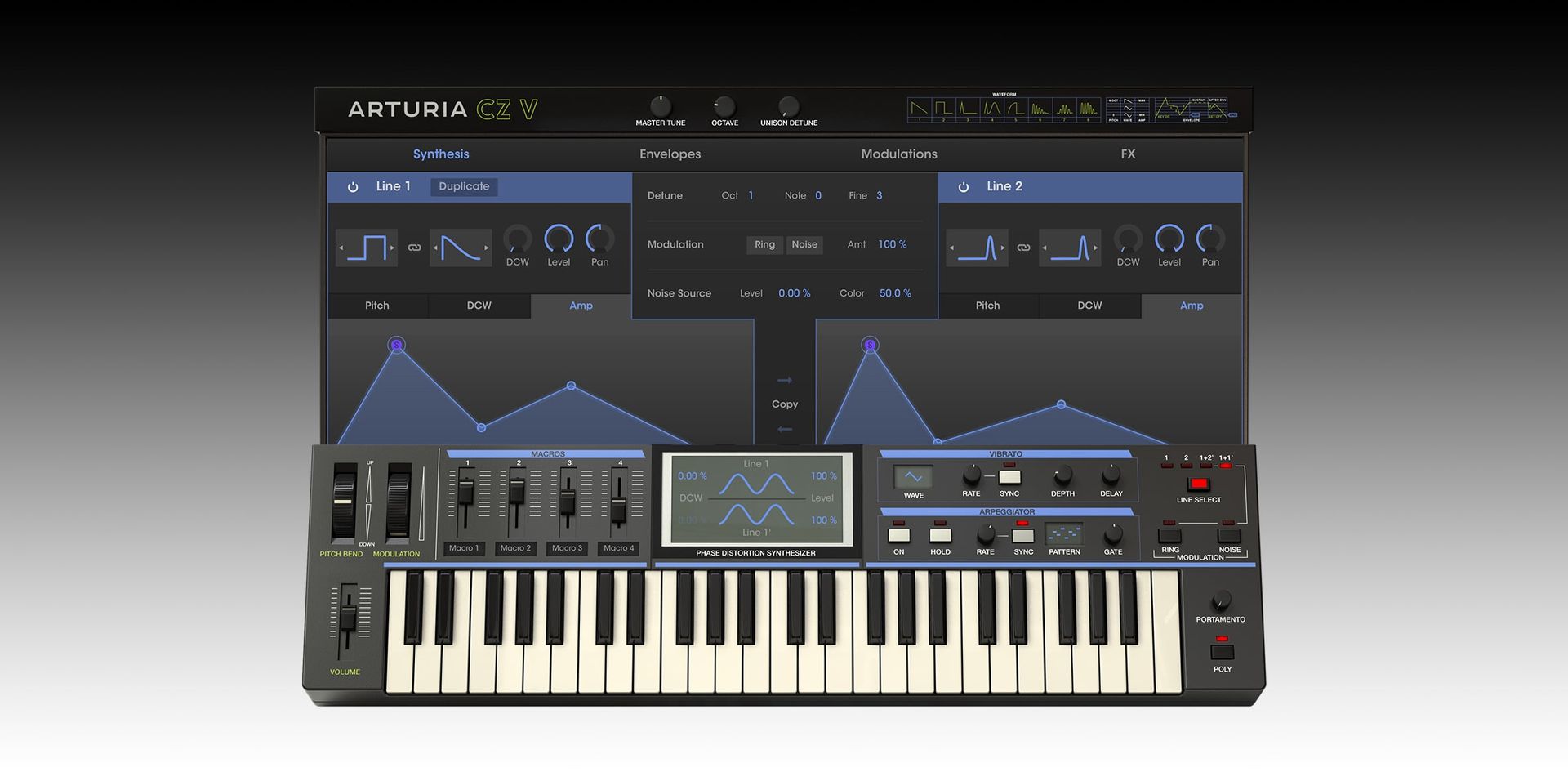Toggle the Line 2 power icon
Viewport: 1568px width, 772px height.
(x=964, y=187)
